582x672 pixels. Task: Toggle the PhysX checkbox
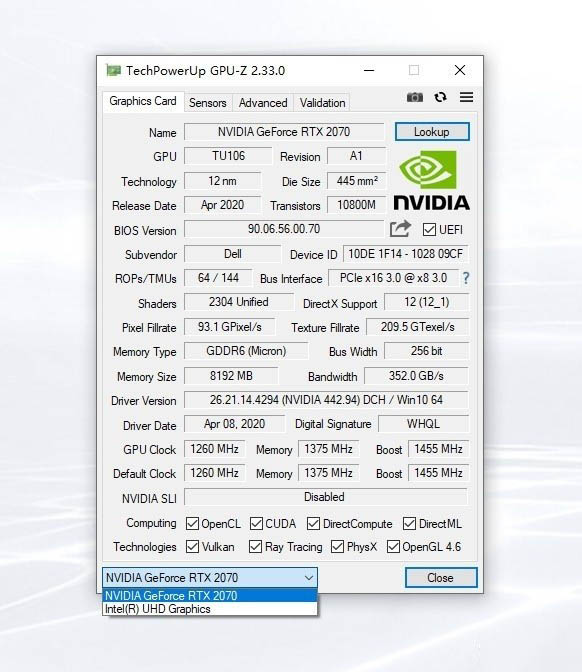[337, 547]
